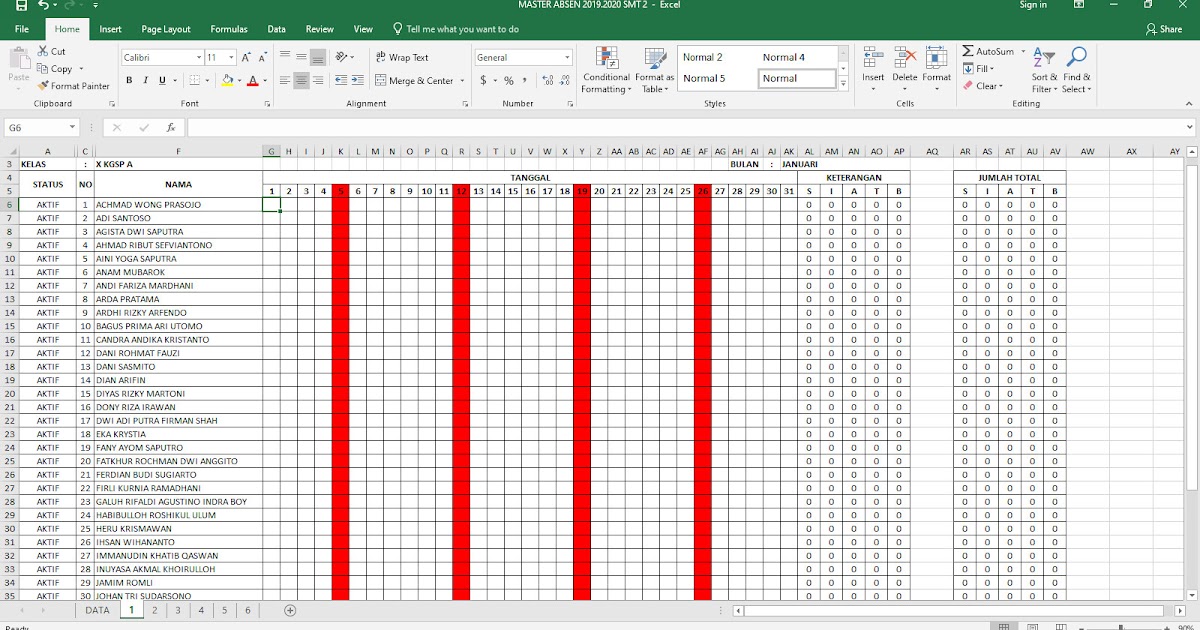The width and height of the screenshot is (1200, 630).
Task: Apply the Comma Style format
Action: click(x=525, y=80)
